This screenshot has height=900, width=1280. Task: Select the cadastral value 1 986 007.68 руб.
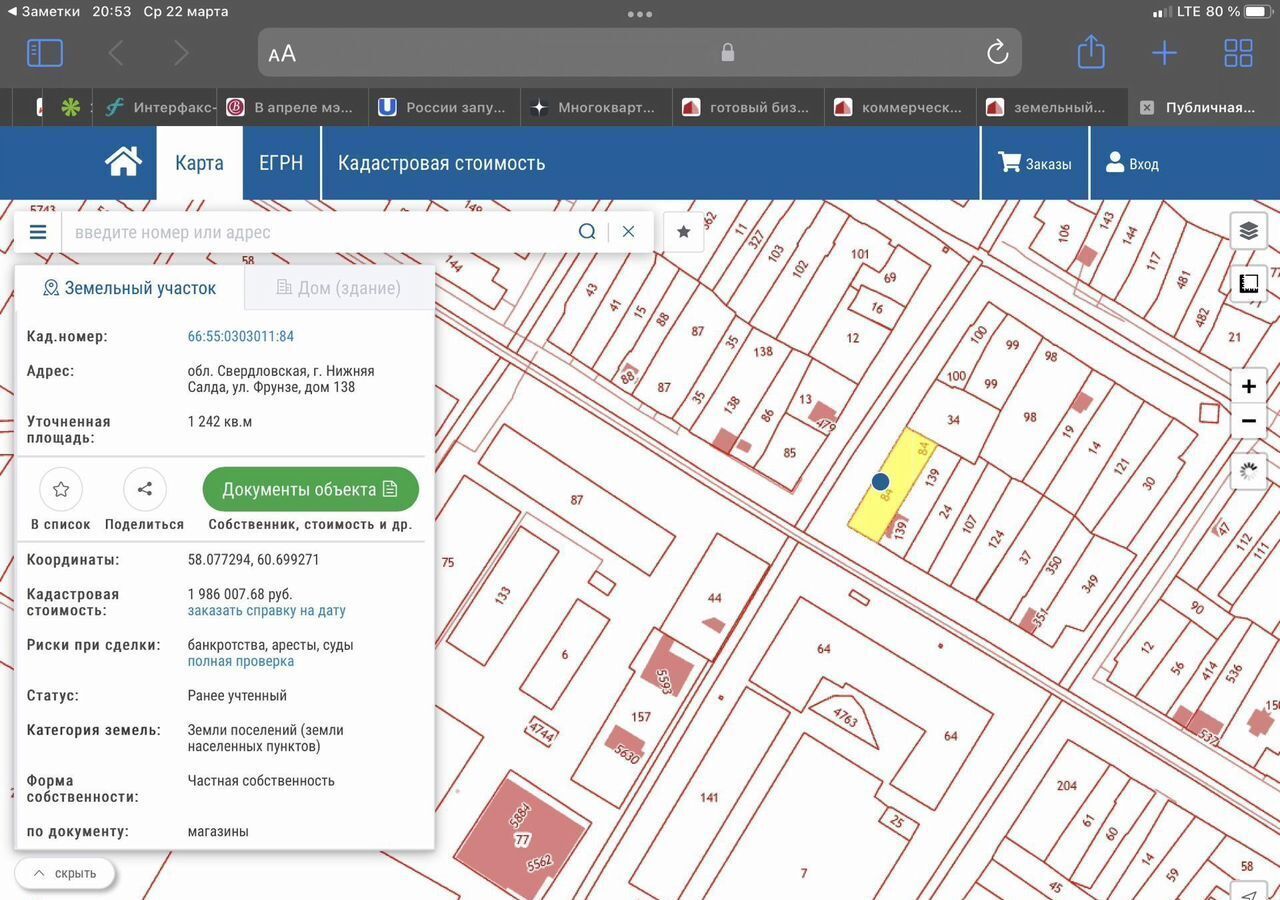(240, 594)
